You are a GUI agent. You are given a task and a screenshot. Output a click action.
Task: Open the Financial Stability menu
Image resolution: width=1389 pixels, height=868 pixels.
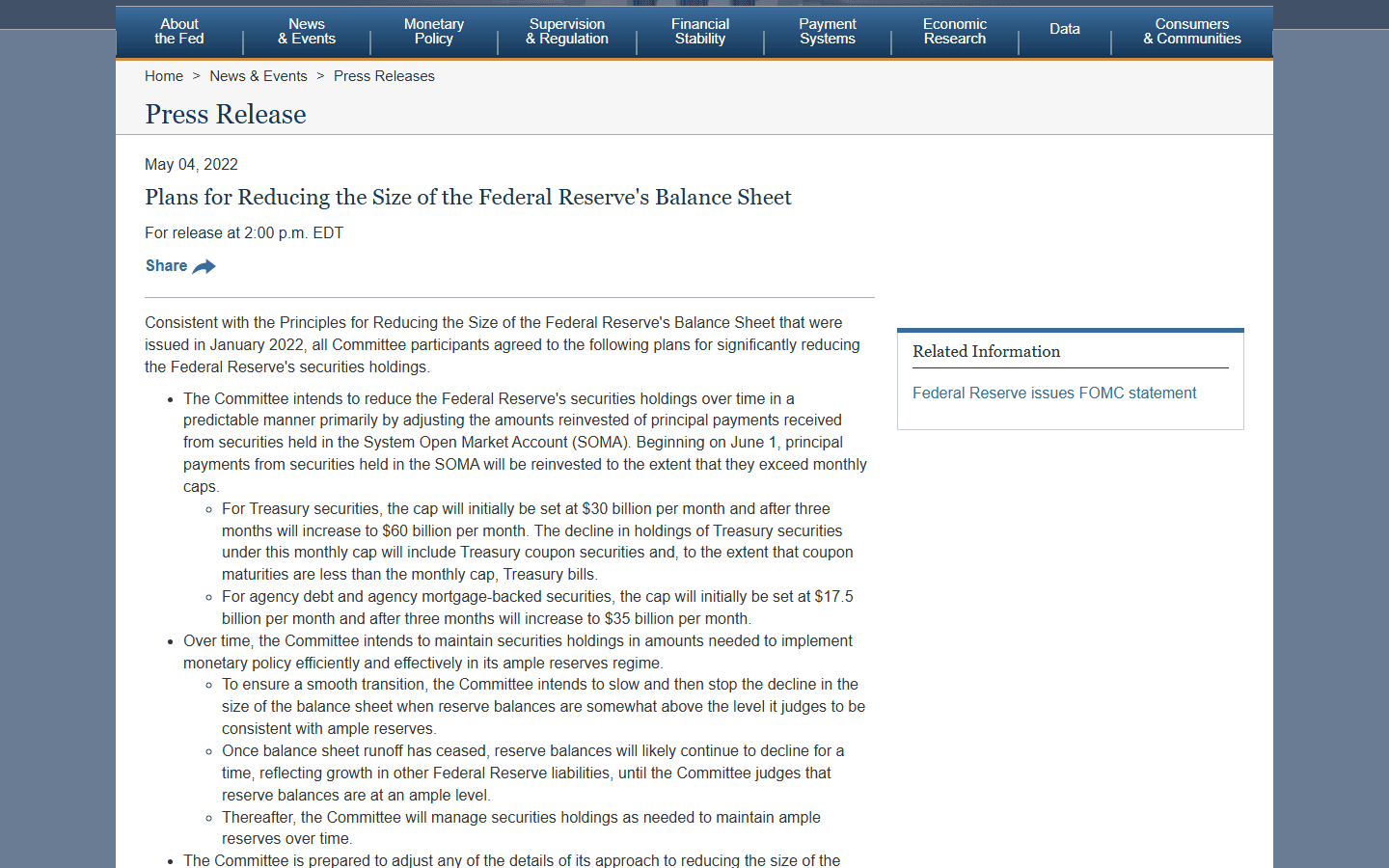click(700, 31)
